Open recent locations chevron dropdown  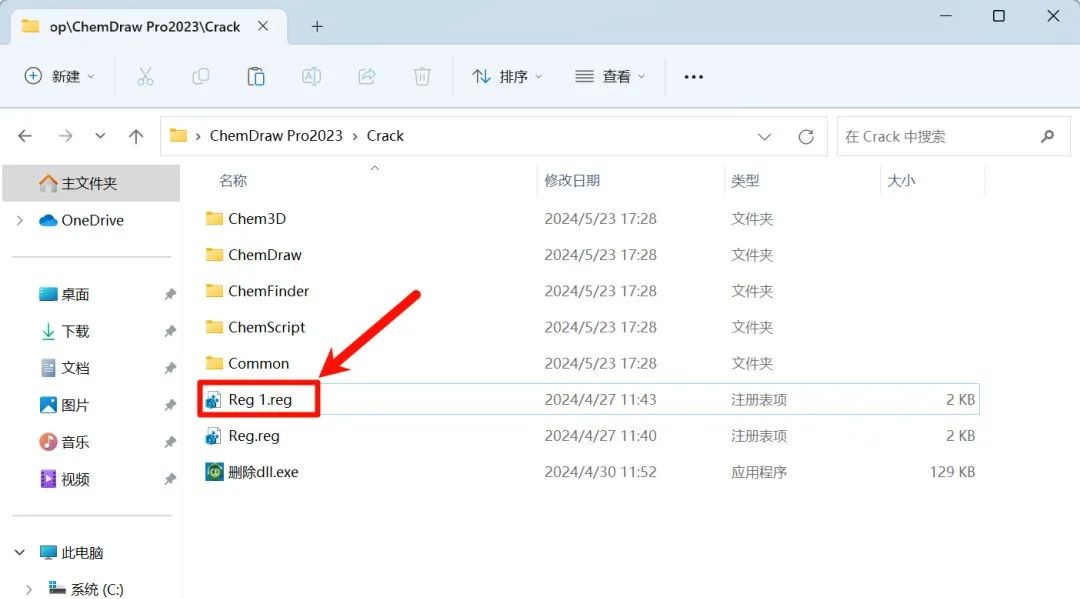coord(101,136)
